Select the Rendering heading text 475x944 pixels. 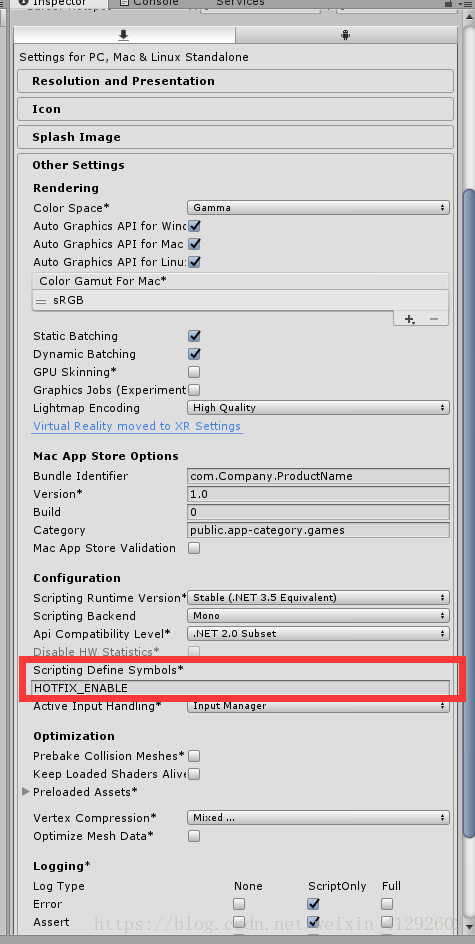pos(66,188)
